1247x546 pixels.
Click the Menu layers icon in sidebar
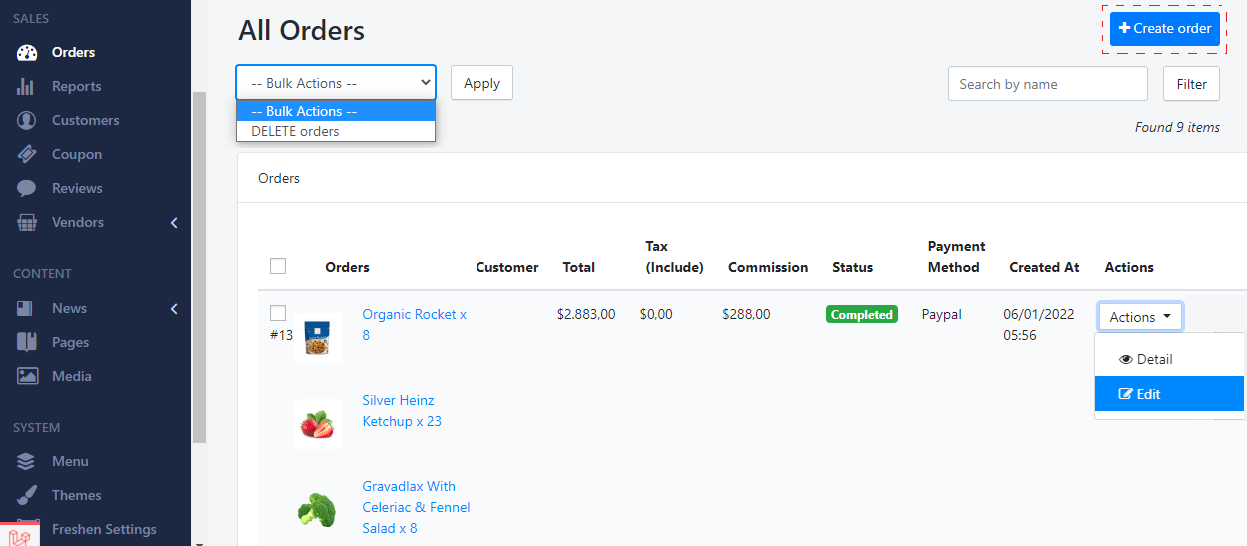pyautogui.click(x=27, y=462)
